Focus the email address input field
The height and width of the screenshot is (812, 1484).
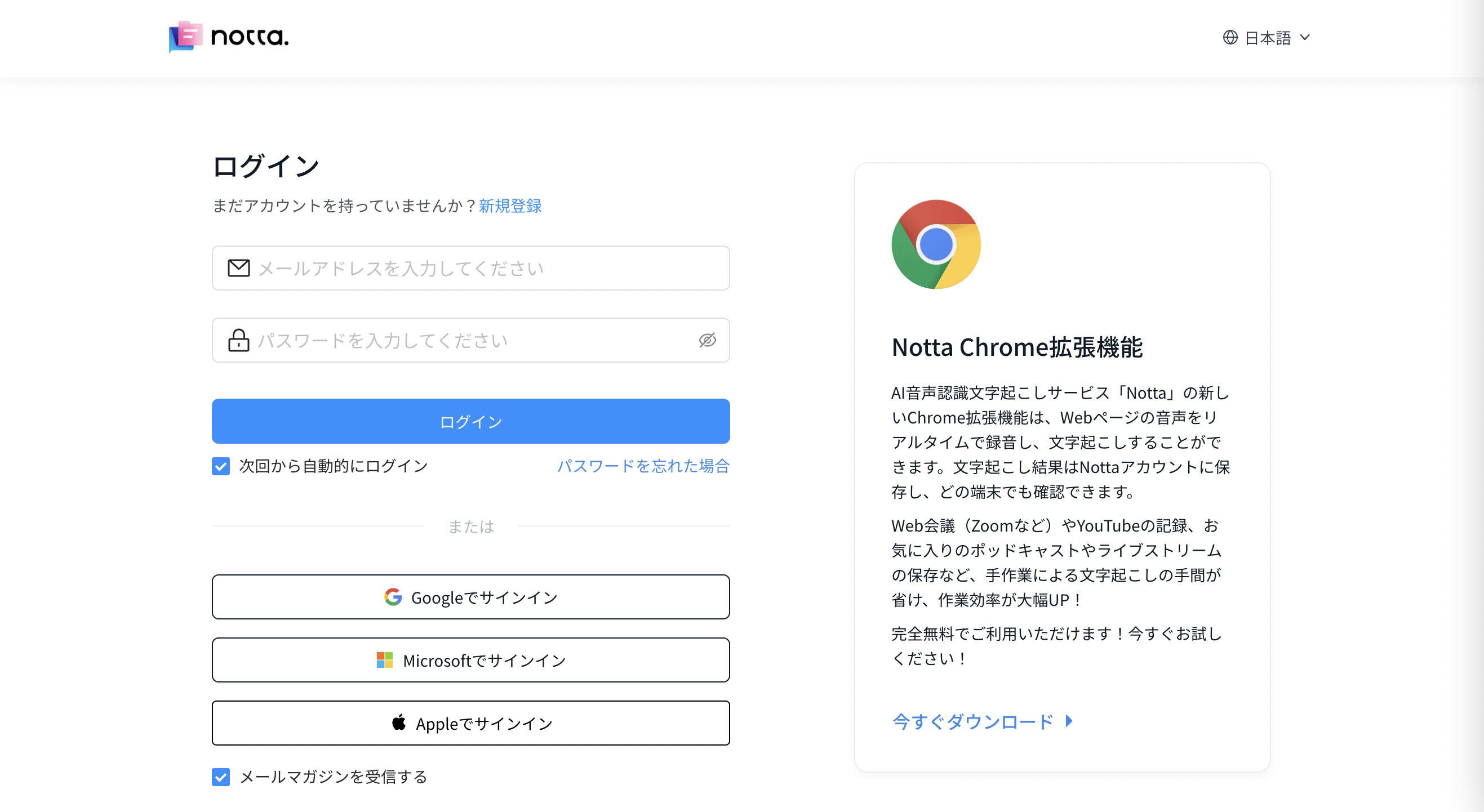470,269
